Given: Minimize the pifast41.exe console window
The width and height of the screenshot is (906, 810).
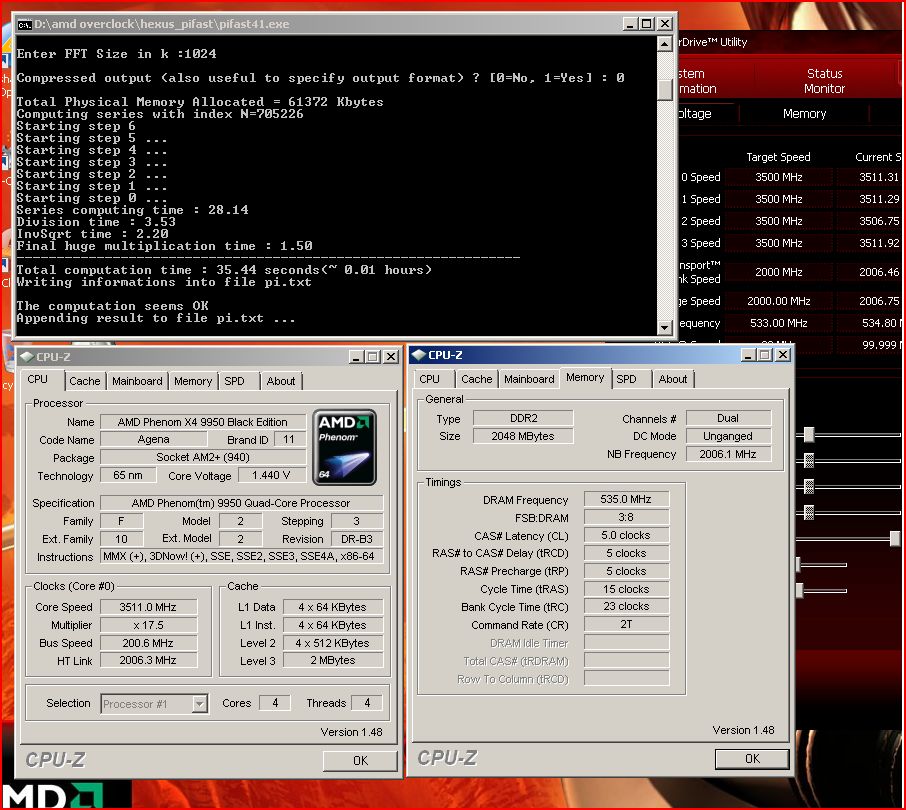Looking at the screenshot, I should pyautogui.click(x=630, y=24).
